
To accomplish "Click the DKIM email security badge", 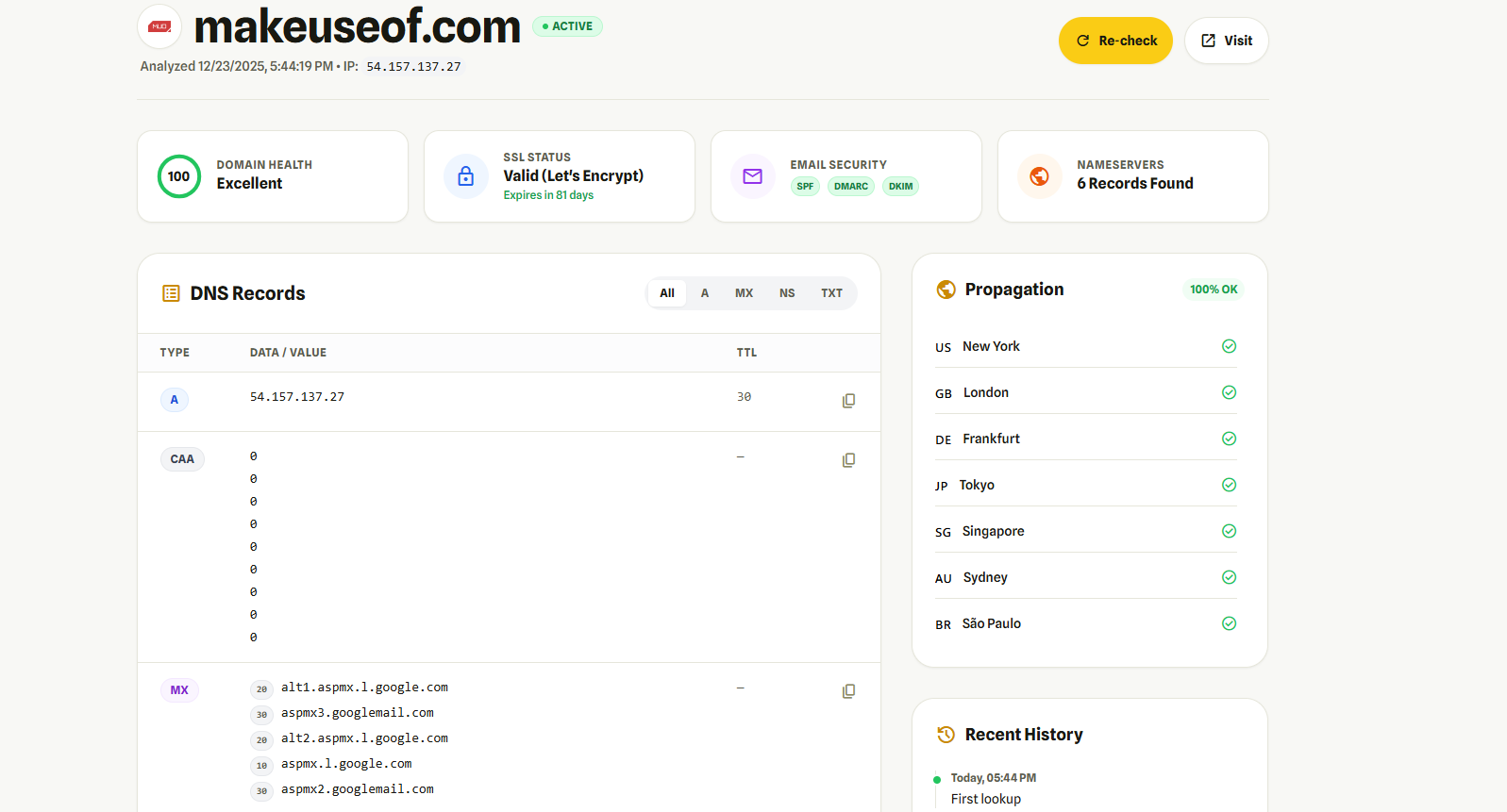I will 901,187.
